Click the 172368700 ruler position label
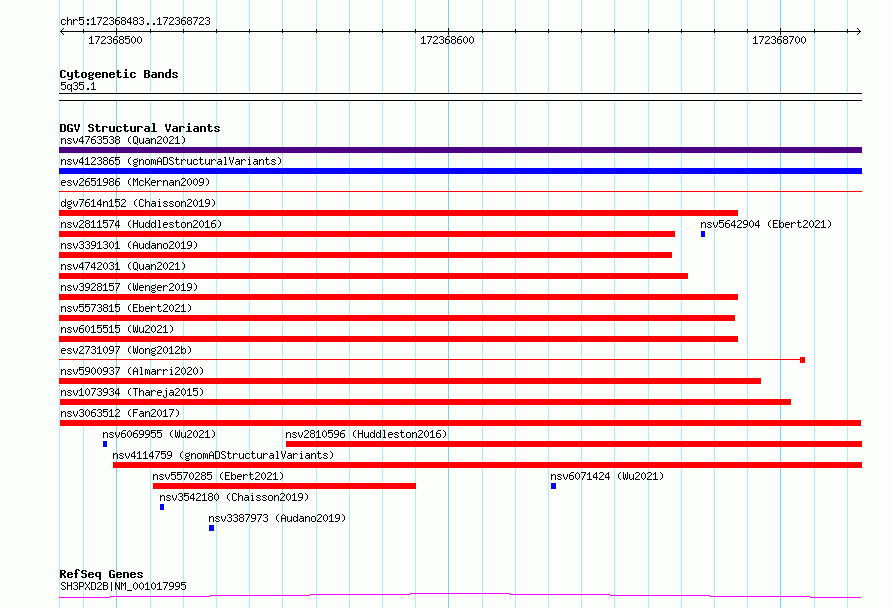The height and width of the screenshot is (608, 890). 779,40
